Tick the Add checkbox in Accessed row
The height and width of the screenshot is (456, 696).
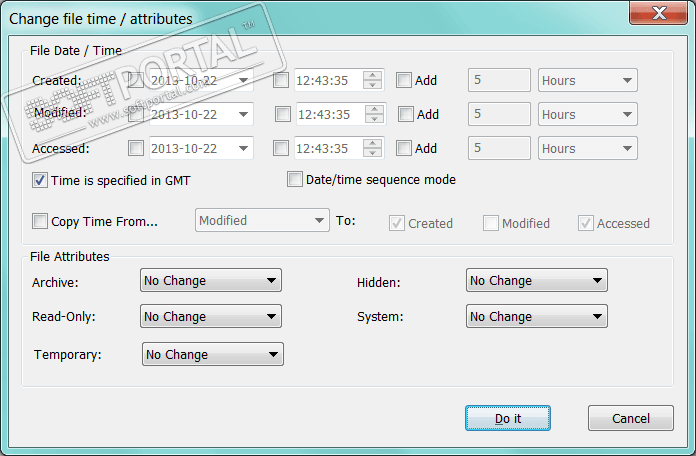pos(403,148)
